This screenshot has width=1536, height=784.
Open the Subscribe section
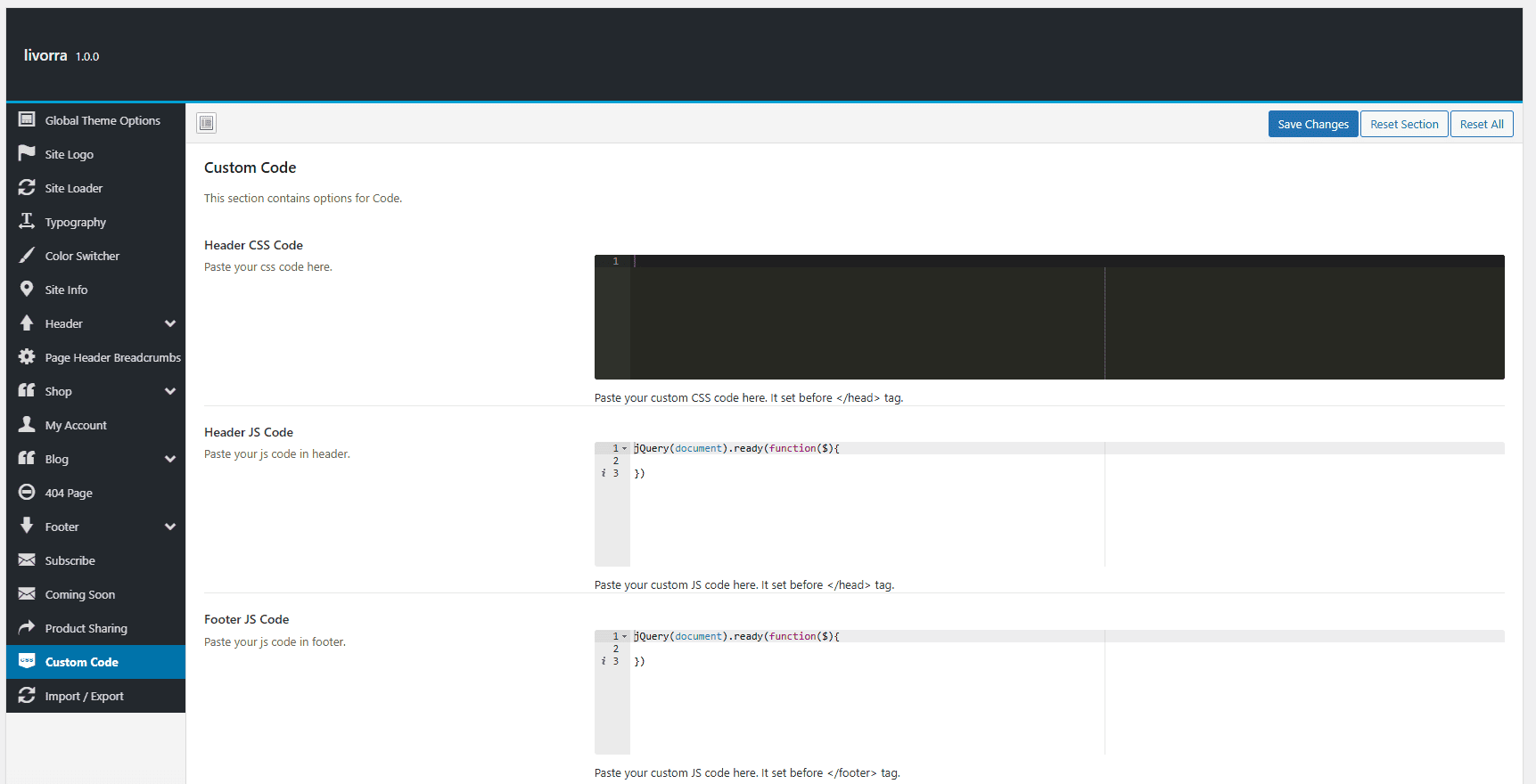click(x=95, y=560)
